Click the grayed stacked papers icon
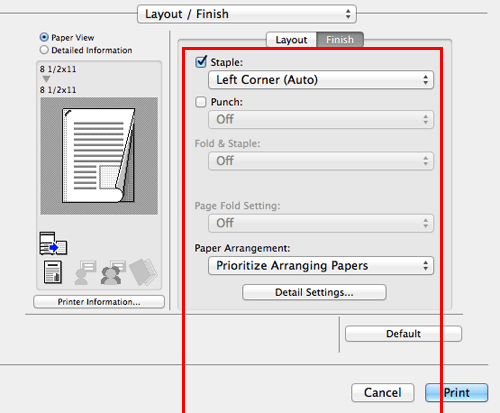This screenshot has height=413, width=500. [143, 272]
